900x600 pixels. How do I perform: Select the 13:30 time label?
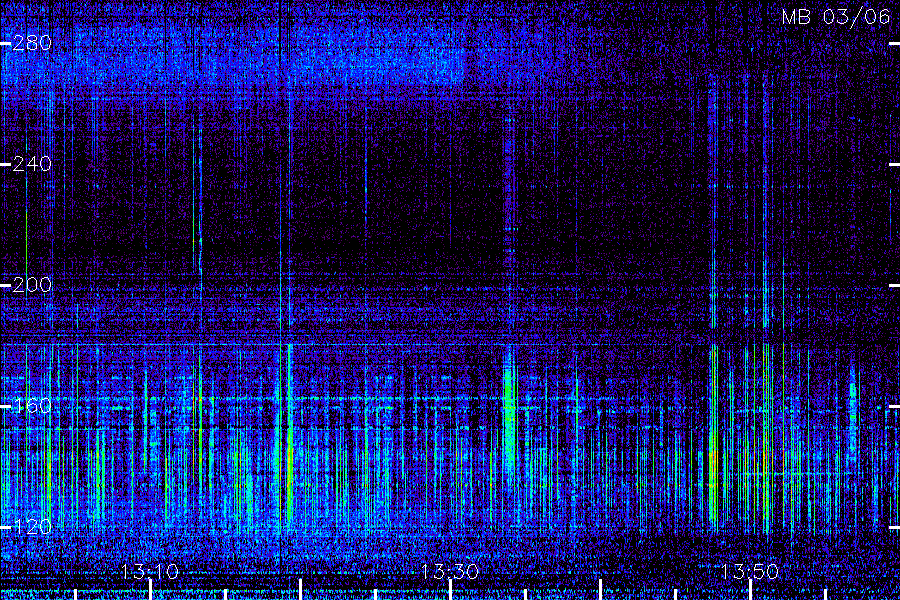click(x=450, y=571)
